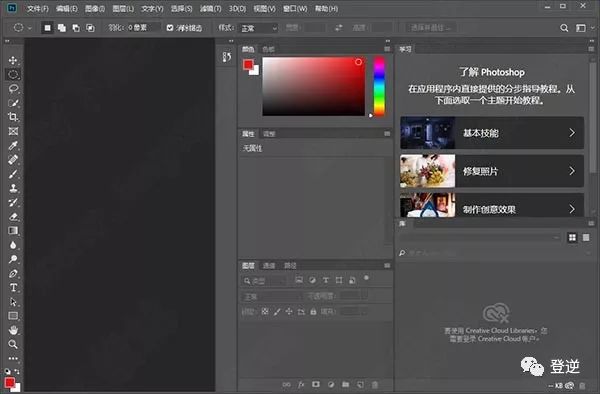Click the search icon in options bar
Image resolution: width=600 pixels, height=394 pixels.
pos(564,28)
